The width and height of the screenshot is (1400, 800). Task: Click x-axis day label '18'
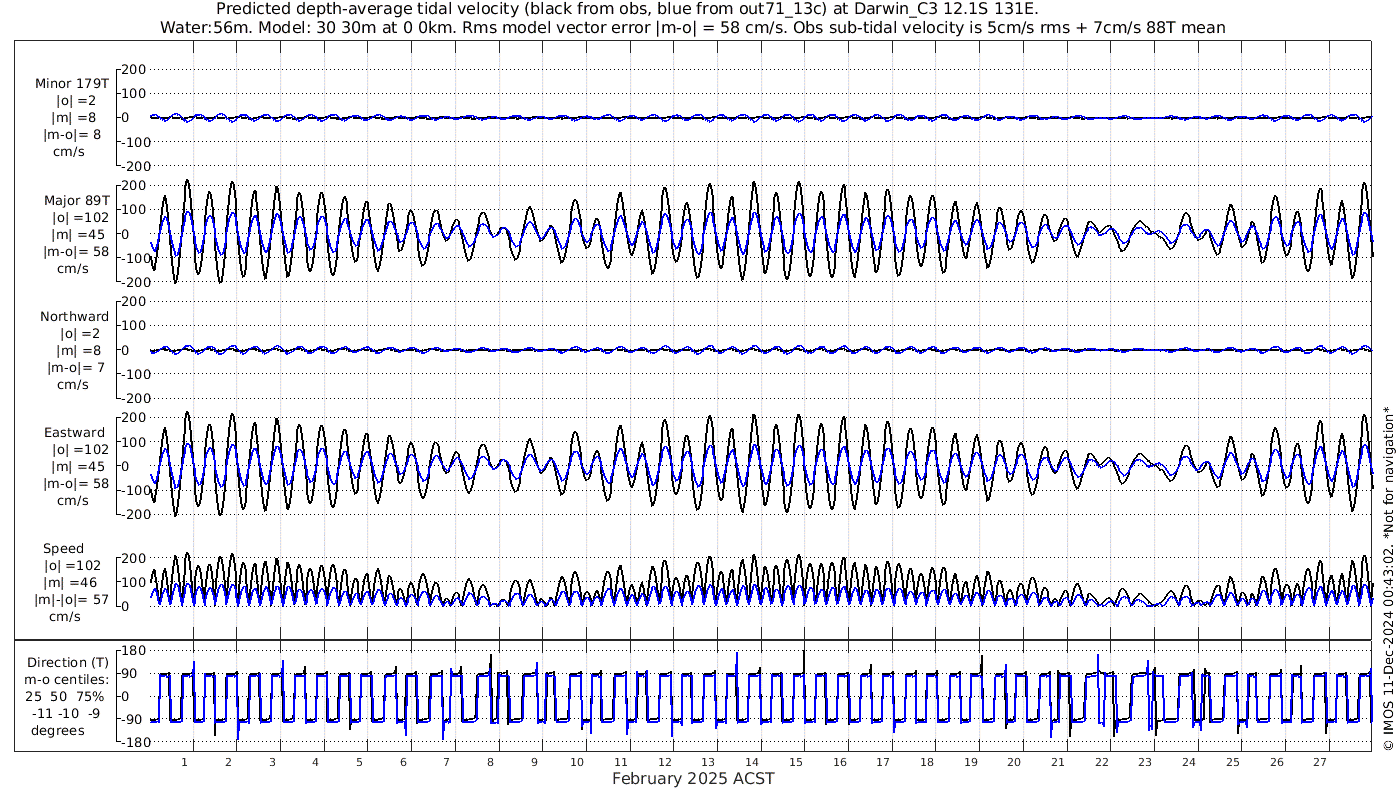pyautogui.click(x=927, y=761)
